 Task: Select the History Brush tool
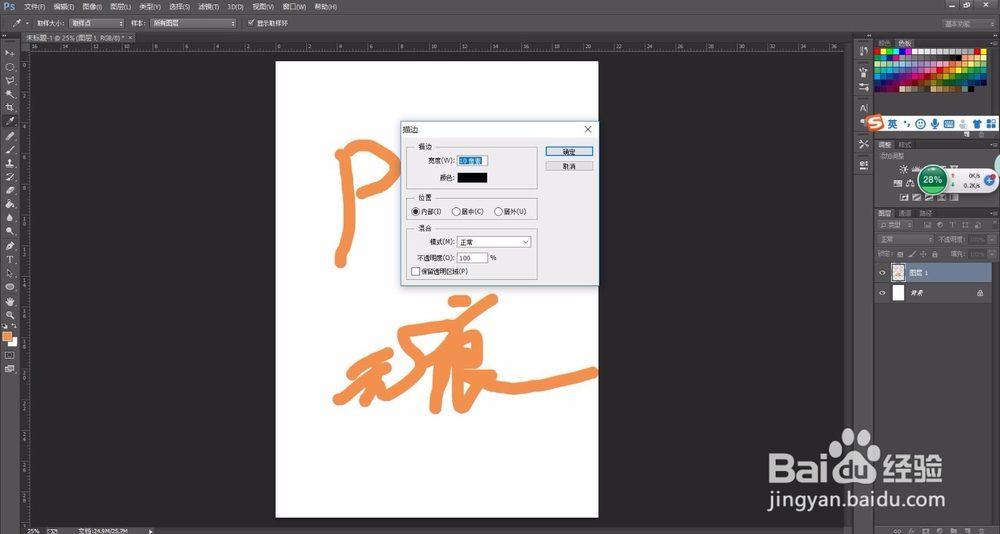10,177
